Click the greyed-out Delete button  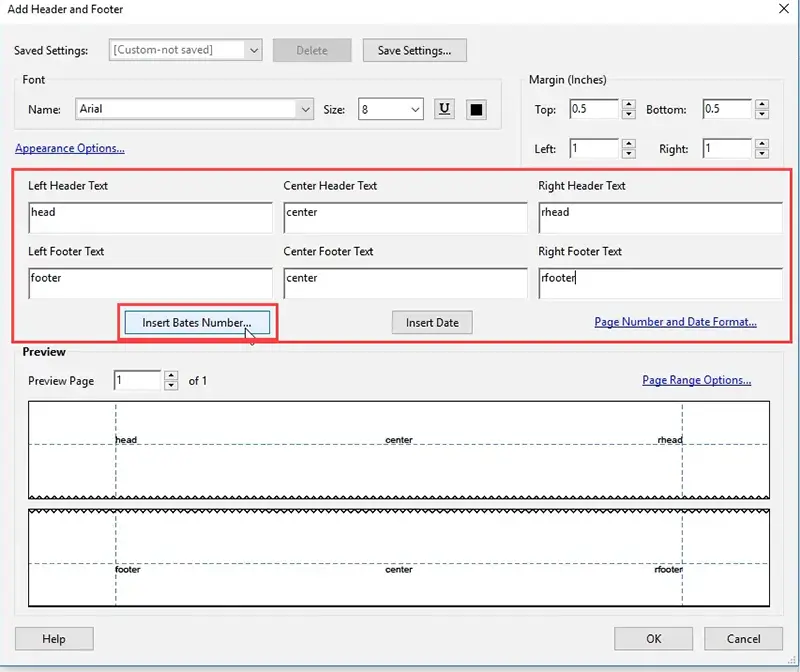point(312,51)
